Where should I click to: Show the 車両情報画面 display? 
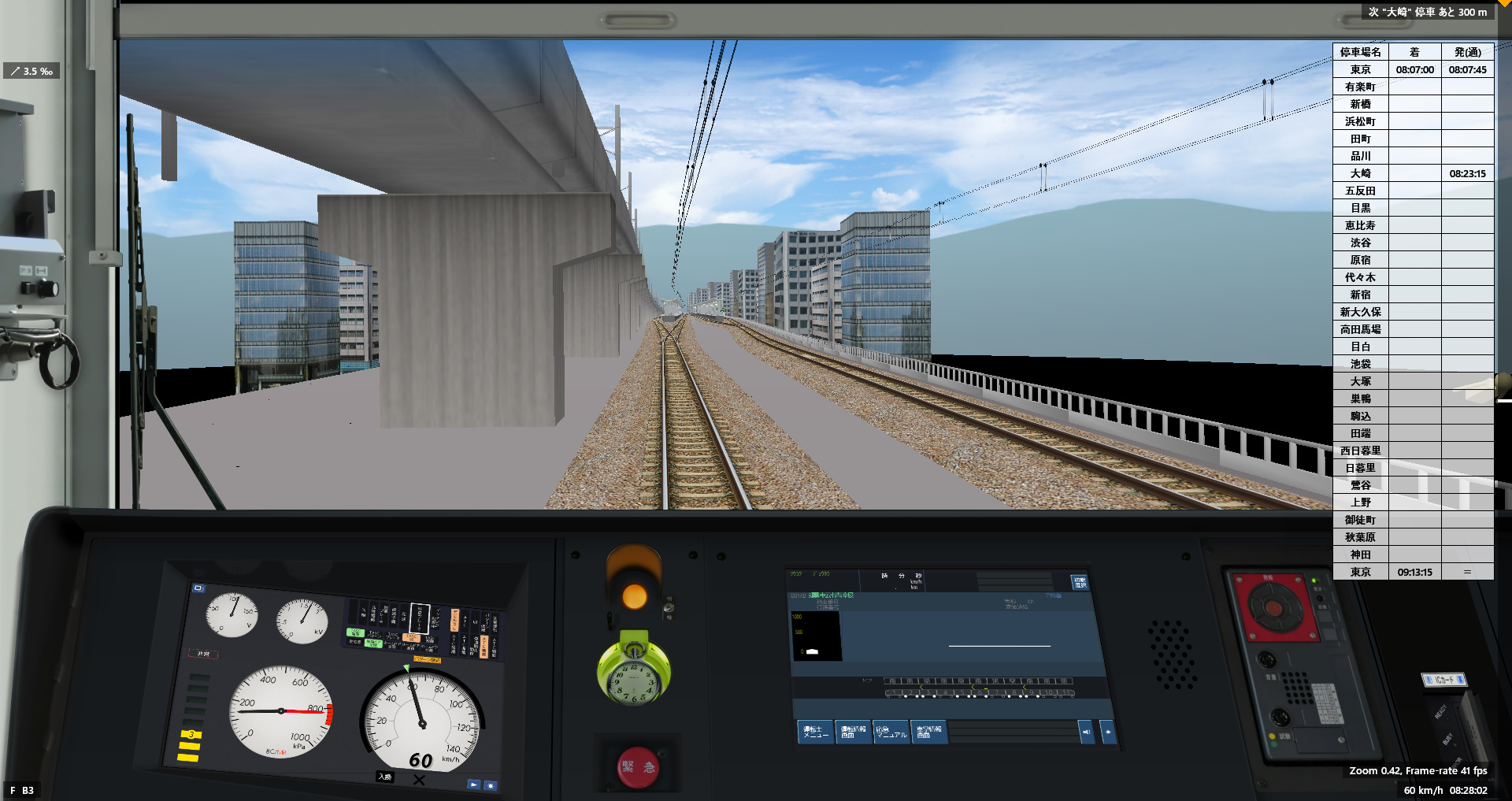click(929, 732)
